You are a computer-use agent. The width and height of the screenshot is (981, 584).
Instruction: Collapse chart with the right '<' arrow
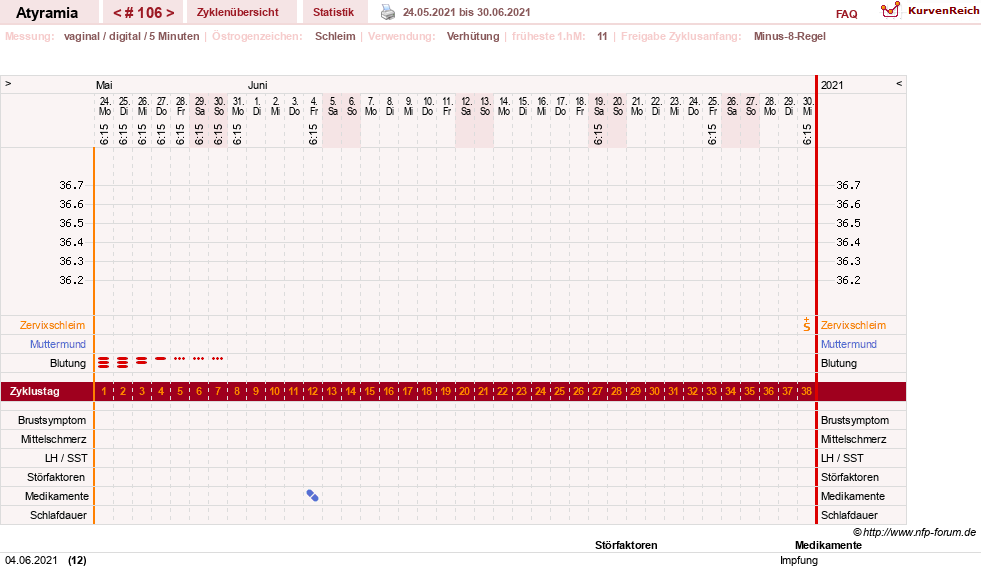(x=899, y=83)
